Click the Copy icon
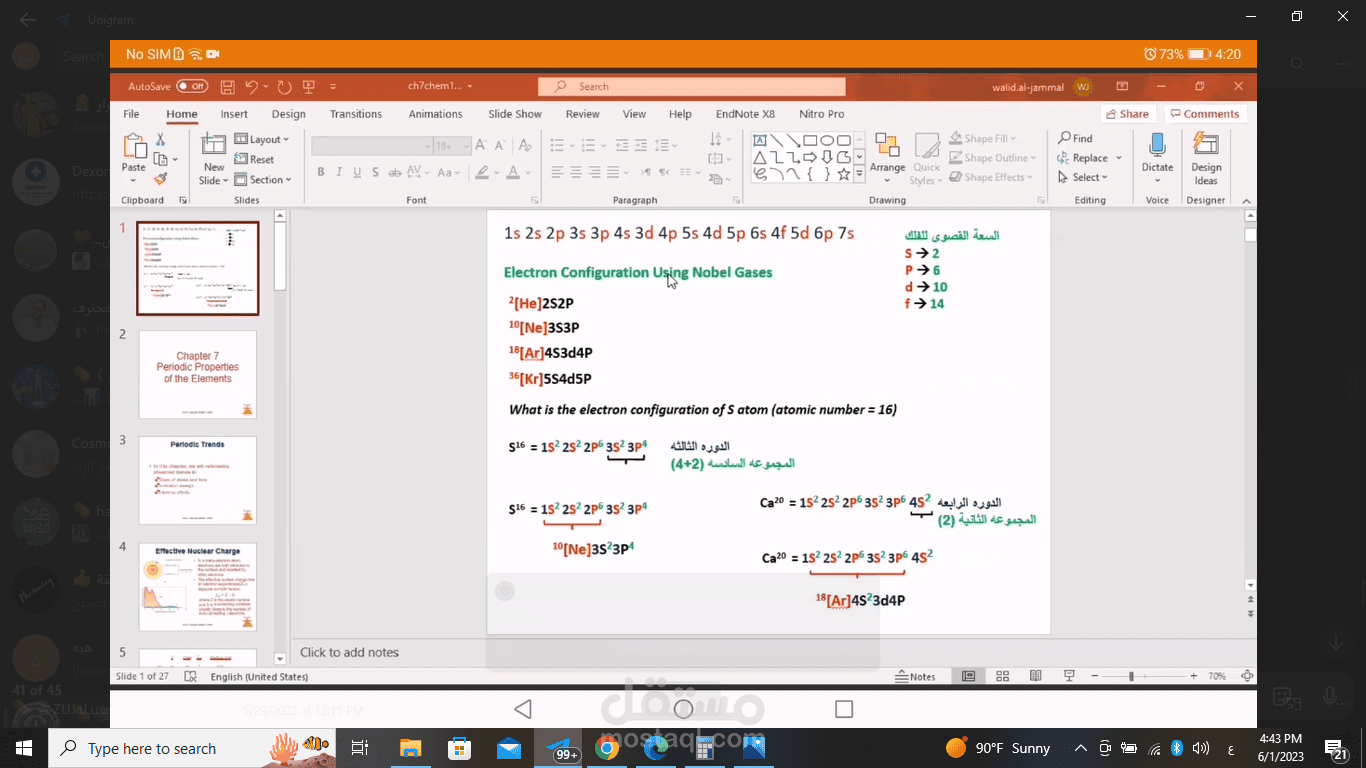 point(161,159)
